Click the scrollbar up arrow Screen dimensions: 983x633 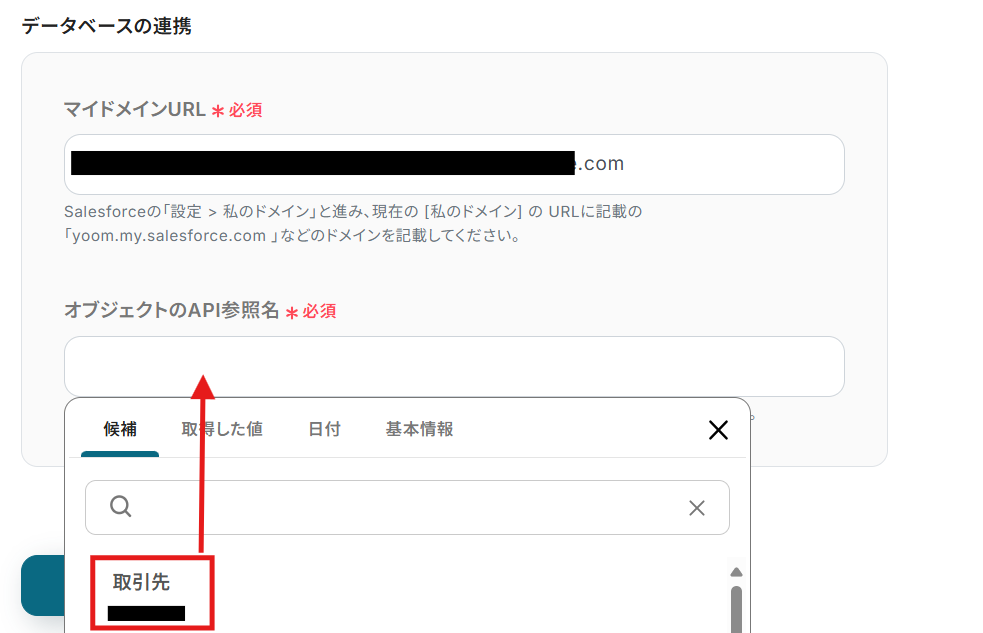pos(736,571)
